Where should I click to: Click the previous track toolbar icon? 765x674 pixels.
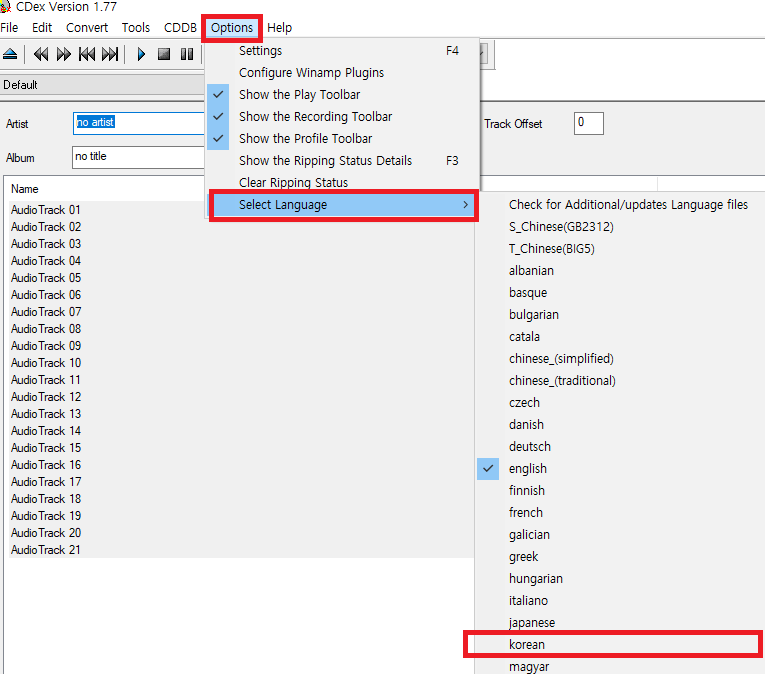(87, 54)
